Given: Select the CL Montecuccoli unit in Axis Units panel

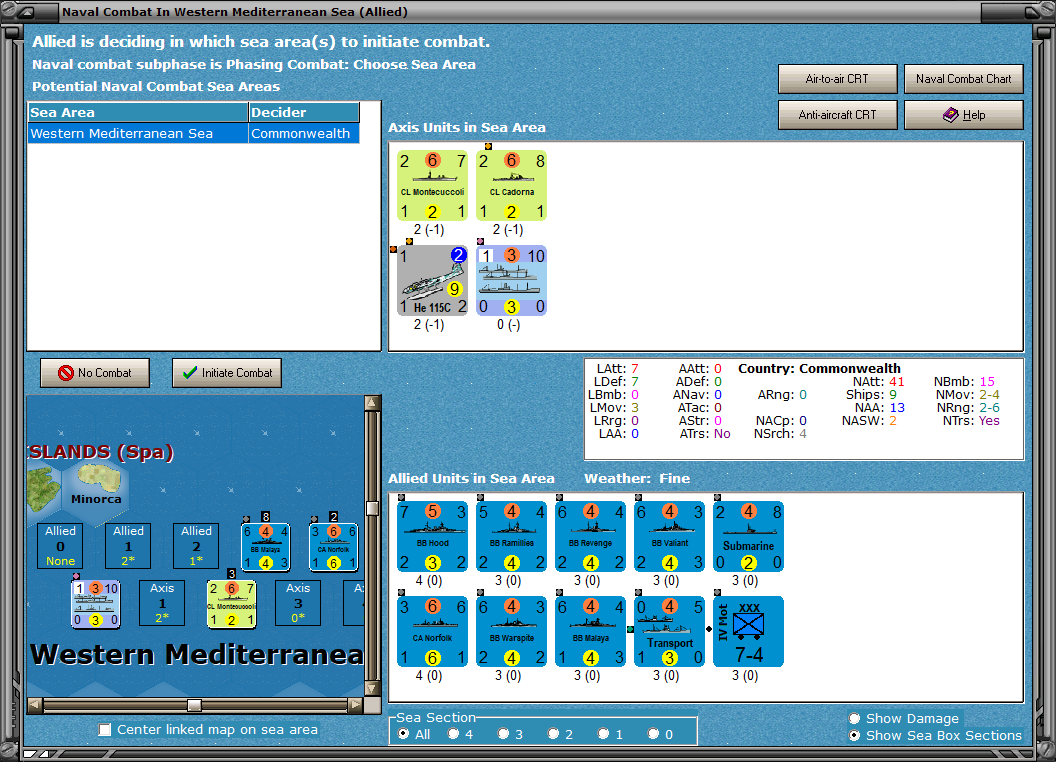Looking at the screenshot, I should click(432, 185).
